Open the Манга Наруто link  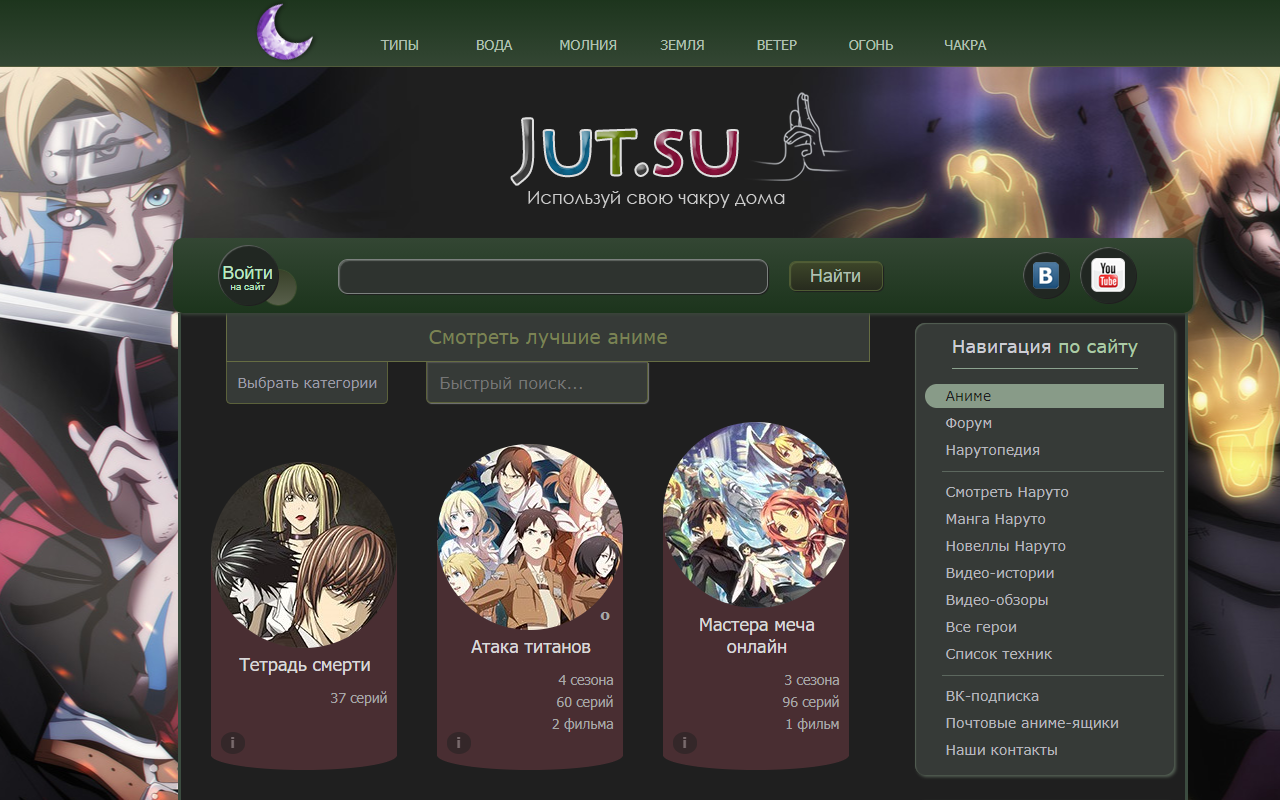tap(996, 519)
